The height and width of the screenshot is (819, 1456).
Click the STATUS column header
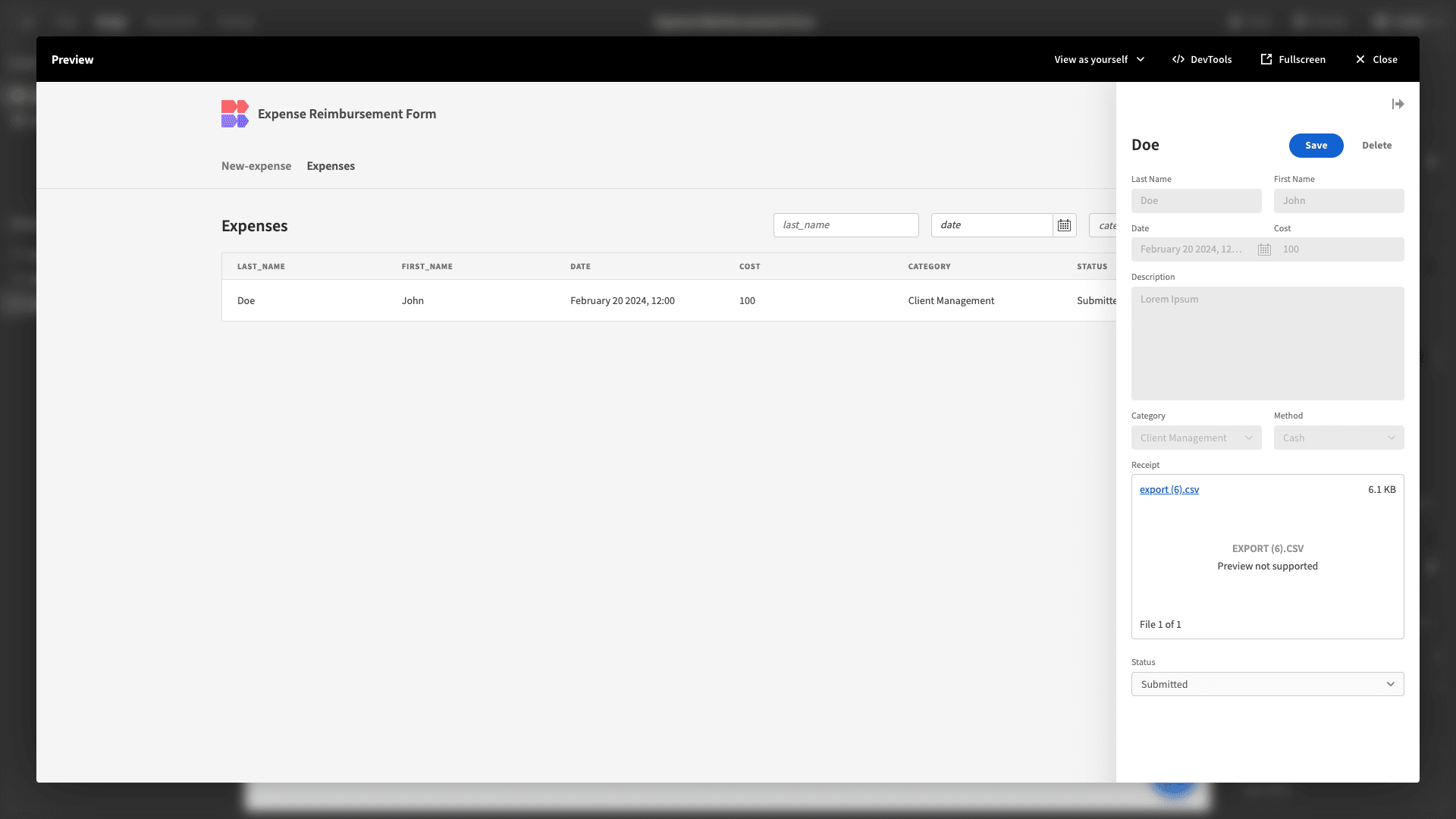click(x=1092, y=267)
